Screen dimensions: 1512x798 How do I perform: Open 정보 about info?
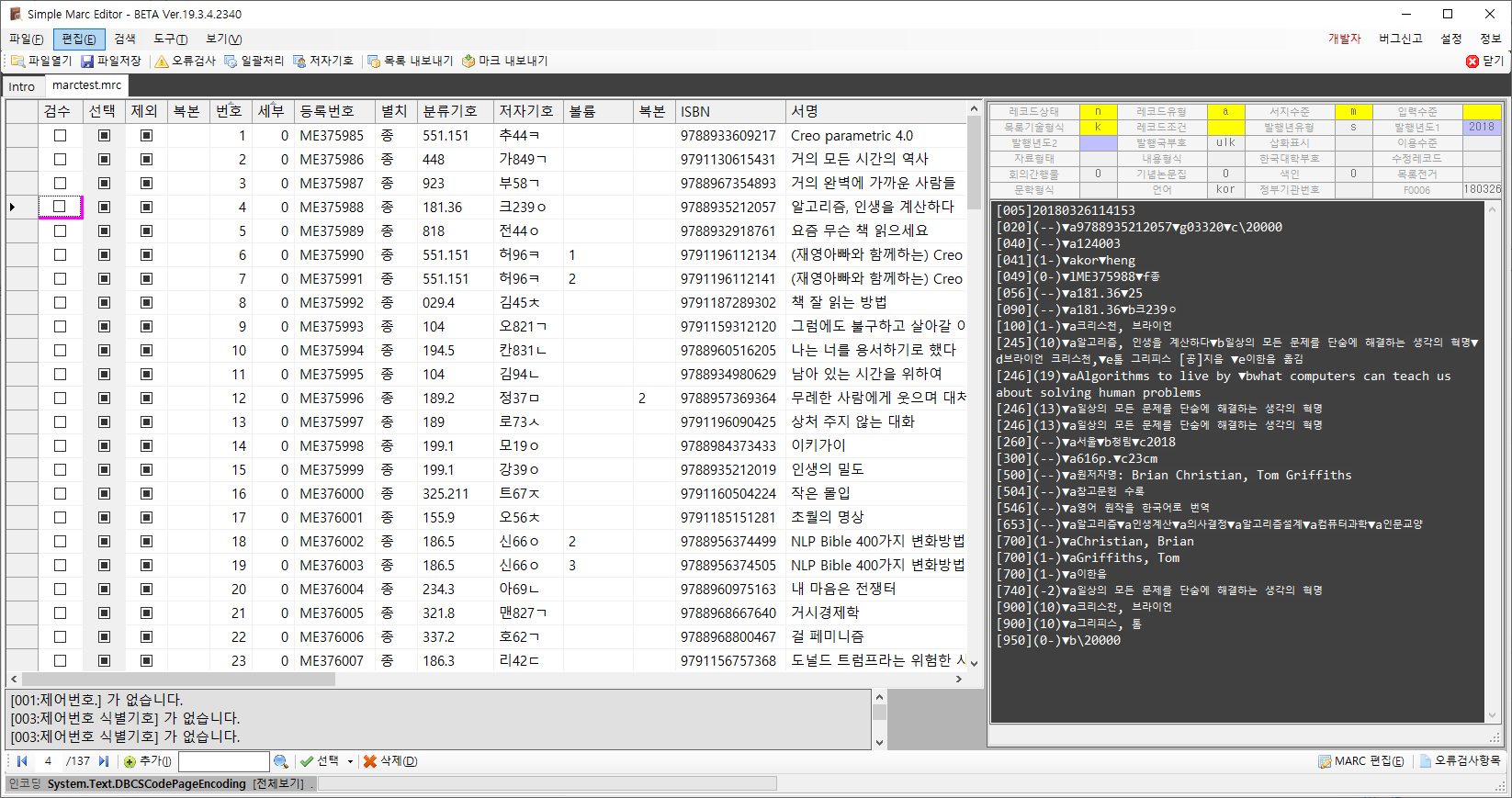[x=1490, y=39]
